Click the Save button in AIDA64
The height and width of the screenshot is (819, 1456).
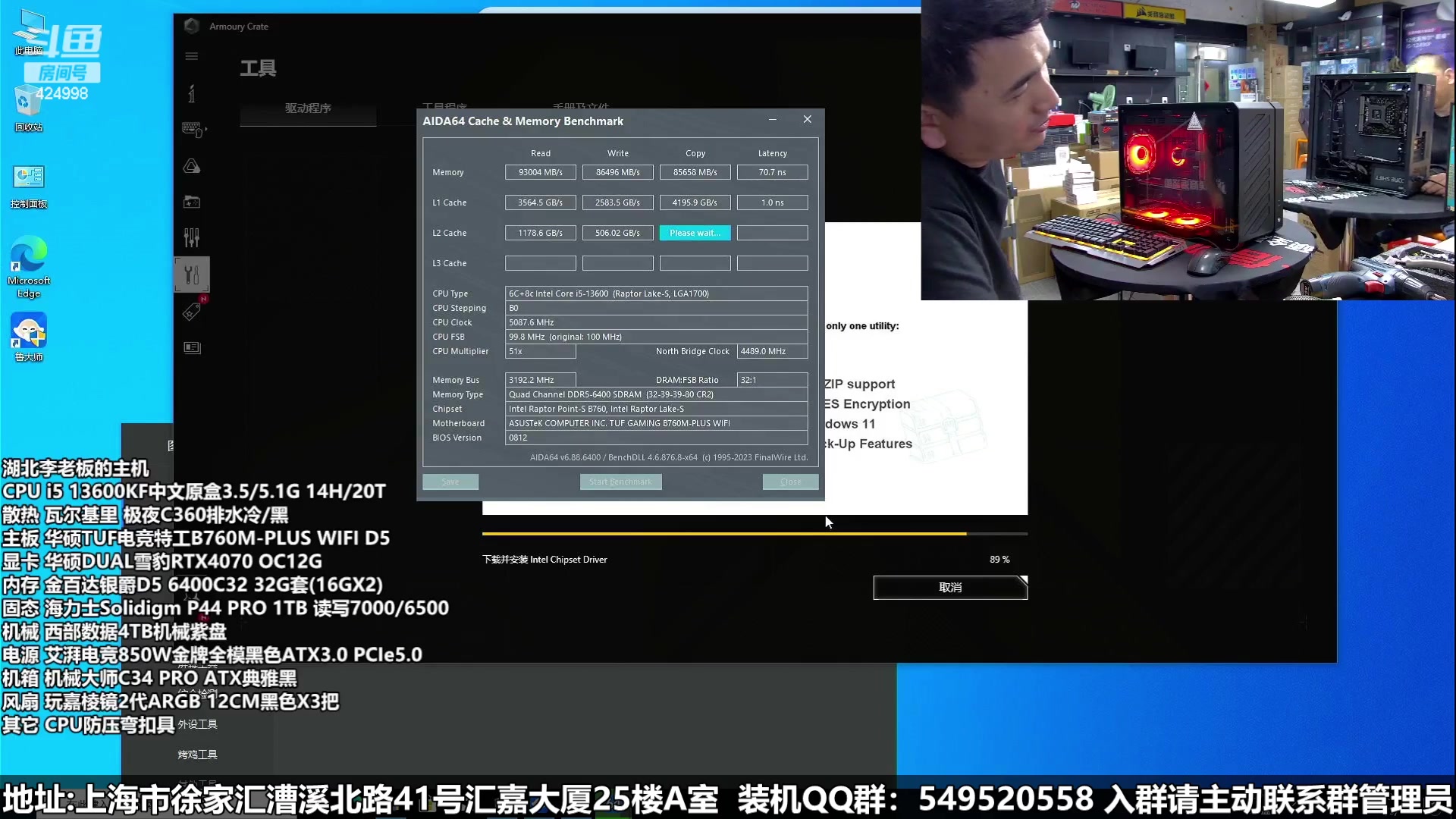pyautogui.click(x=450, y=482)
